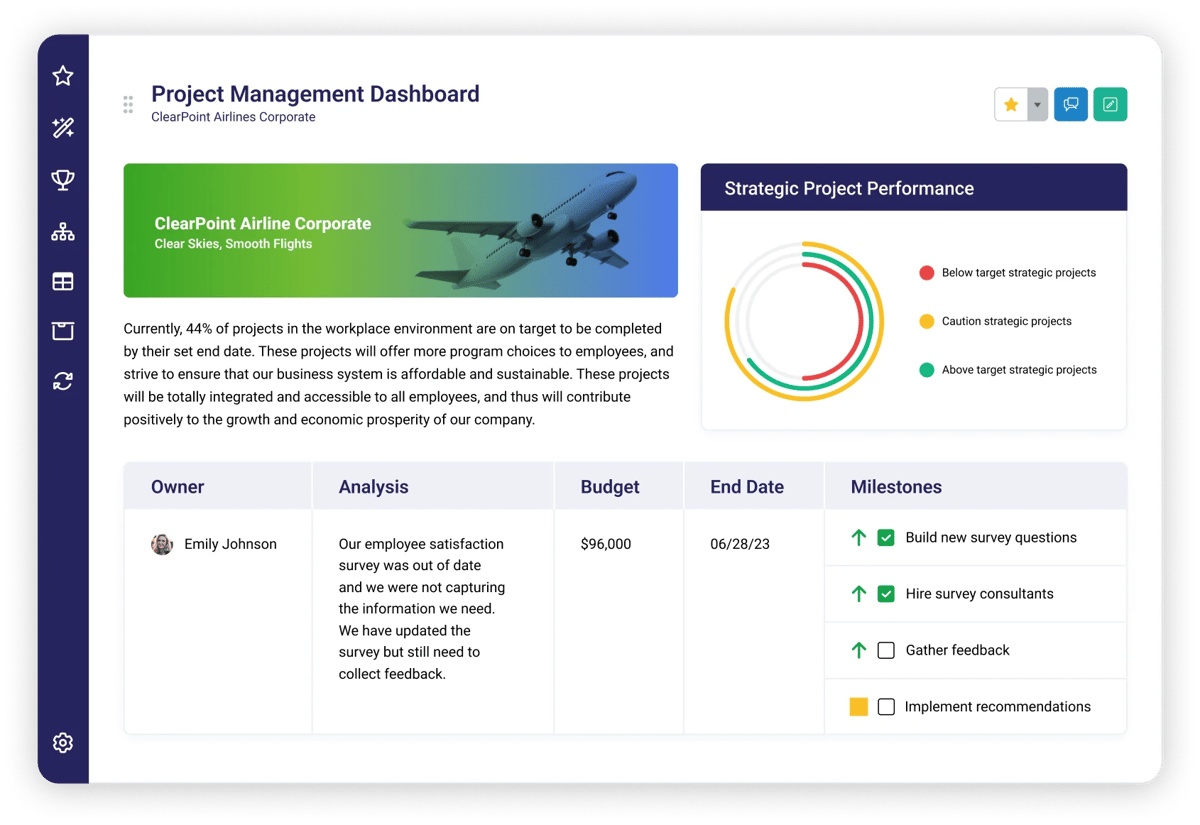
Task: Open the Gather feedback milestone
Action: pos(957,650)
